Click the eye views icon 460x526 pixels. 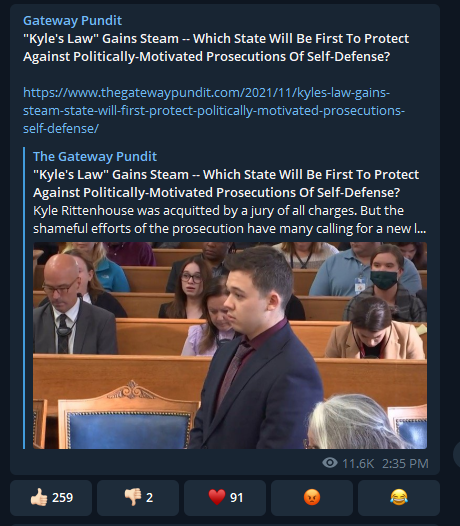pos(330,463)
